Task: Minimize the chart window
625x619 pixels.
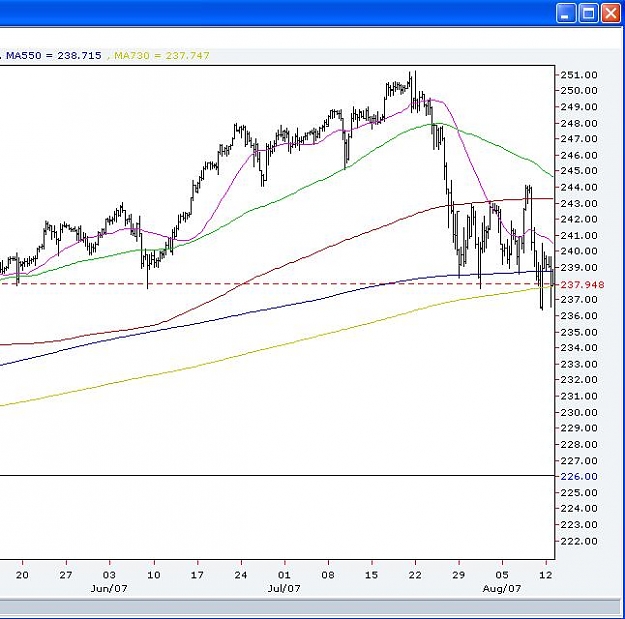Action: click(x=566, y=13)
